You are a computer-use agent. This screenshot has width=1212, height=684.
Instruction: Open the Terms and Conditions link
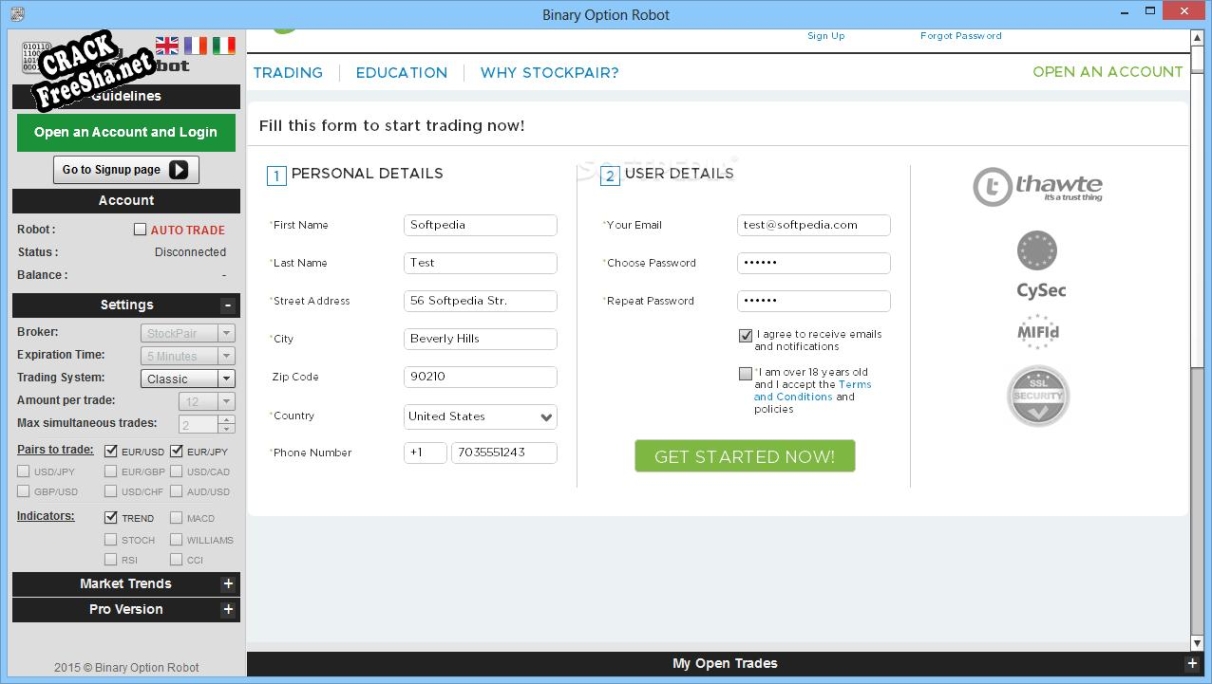click(x=812, y=391)
